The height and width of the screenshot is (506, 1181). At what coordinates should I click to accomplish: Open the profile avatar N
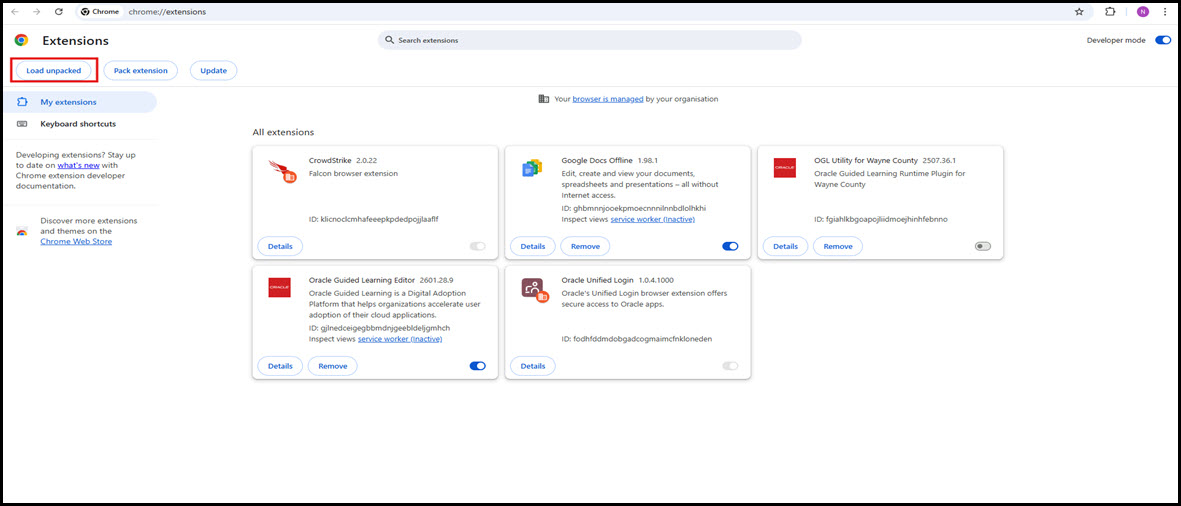pyautogui.click(x=1143, y=12)
